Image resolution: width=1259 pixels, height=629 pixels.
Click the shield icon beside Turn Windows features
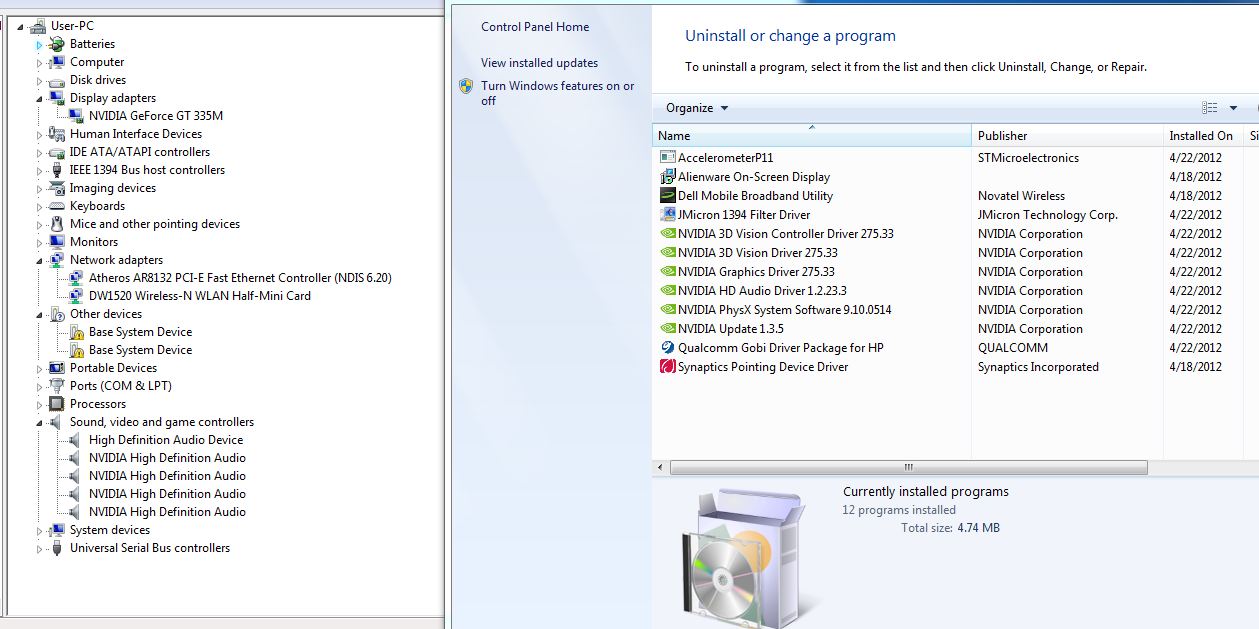[x=466, y=86]
